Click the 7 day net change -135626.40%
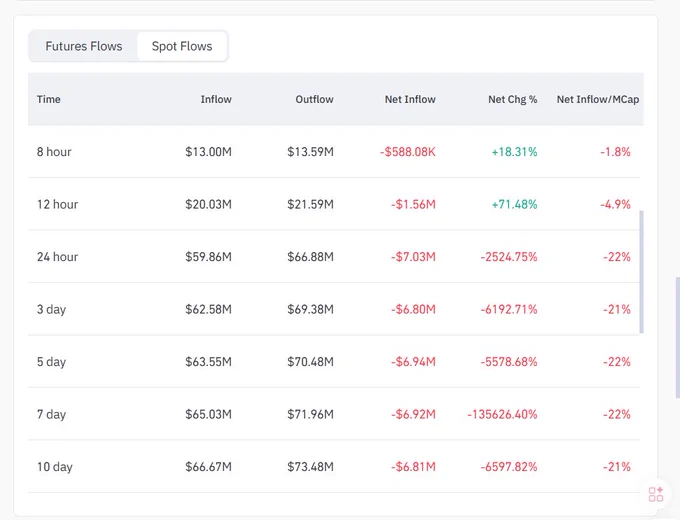 click(x=502, y=414)
